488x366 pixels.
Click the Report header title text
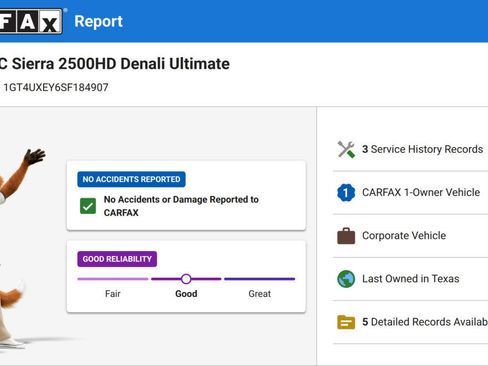pyautogui.click(x=98, y=21)
